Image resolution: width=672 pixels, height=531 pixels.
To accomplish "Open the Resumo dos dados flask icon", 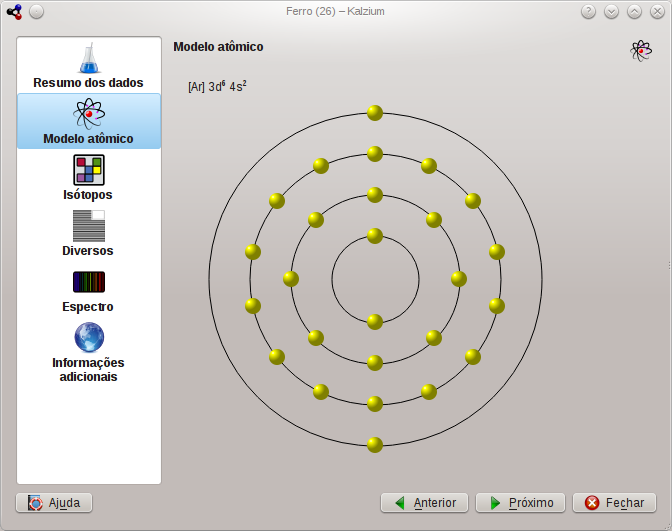I will point(89,58).
